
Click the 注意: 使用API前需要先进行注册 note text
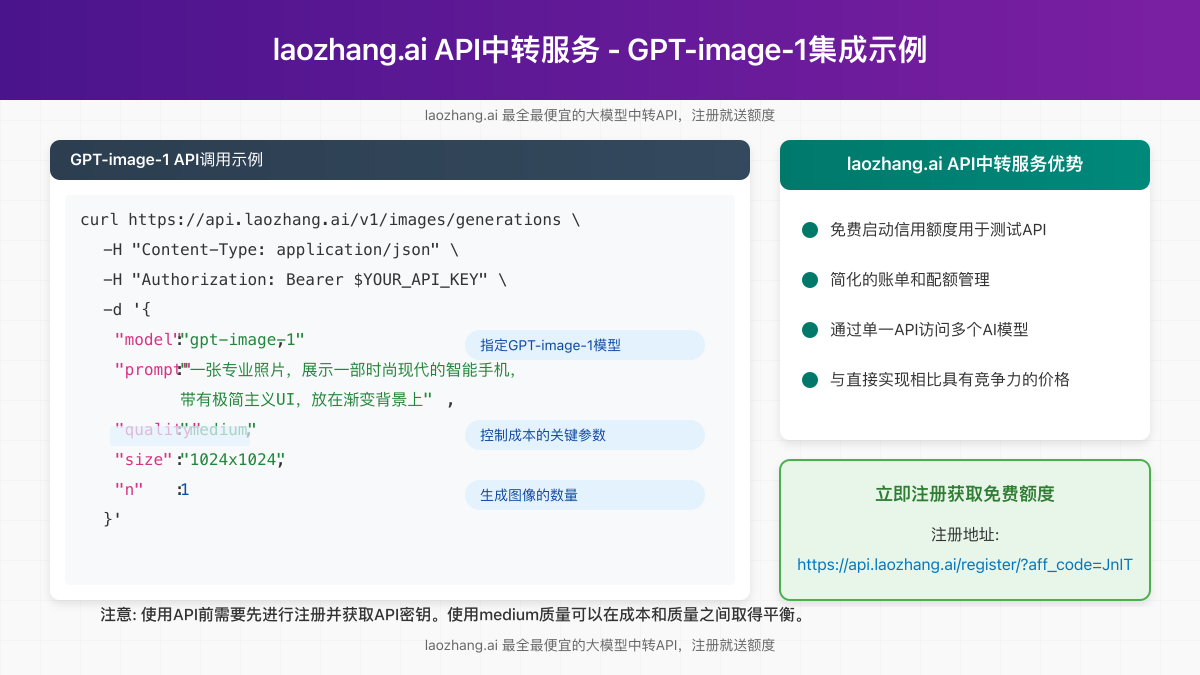pos(452,615)
